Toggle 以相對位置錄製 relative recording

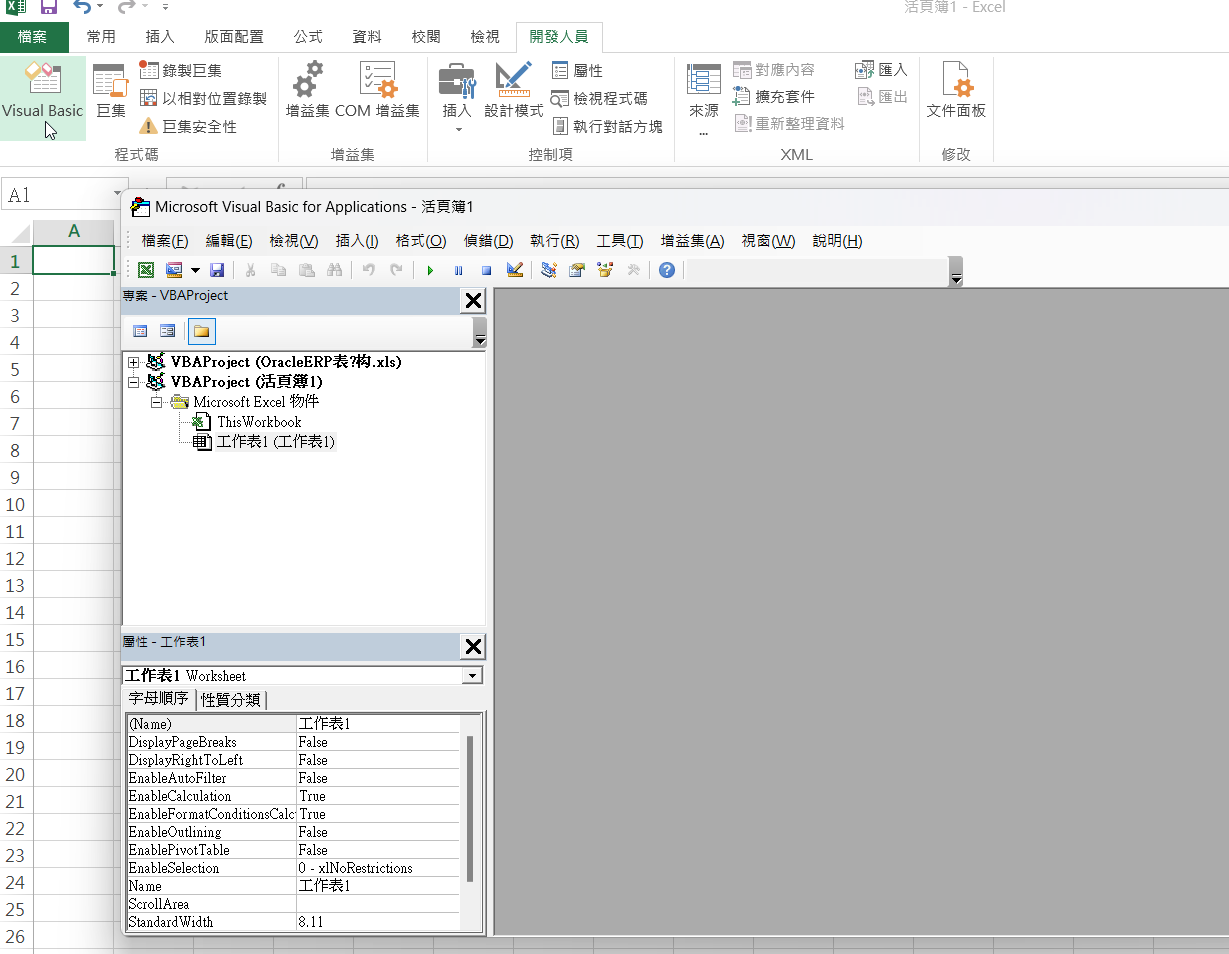[x=203, y=98]
